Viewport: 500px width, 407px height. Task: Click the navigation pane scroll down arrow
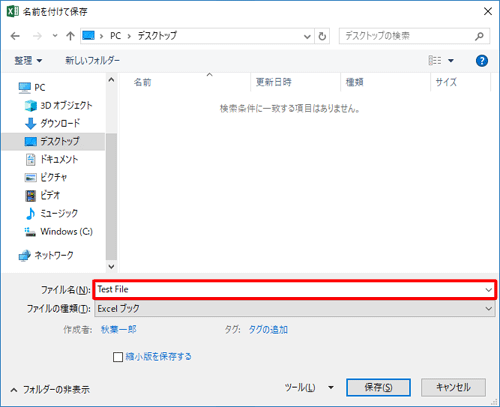point(111,267)
